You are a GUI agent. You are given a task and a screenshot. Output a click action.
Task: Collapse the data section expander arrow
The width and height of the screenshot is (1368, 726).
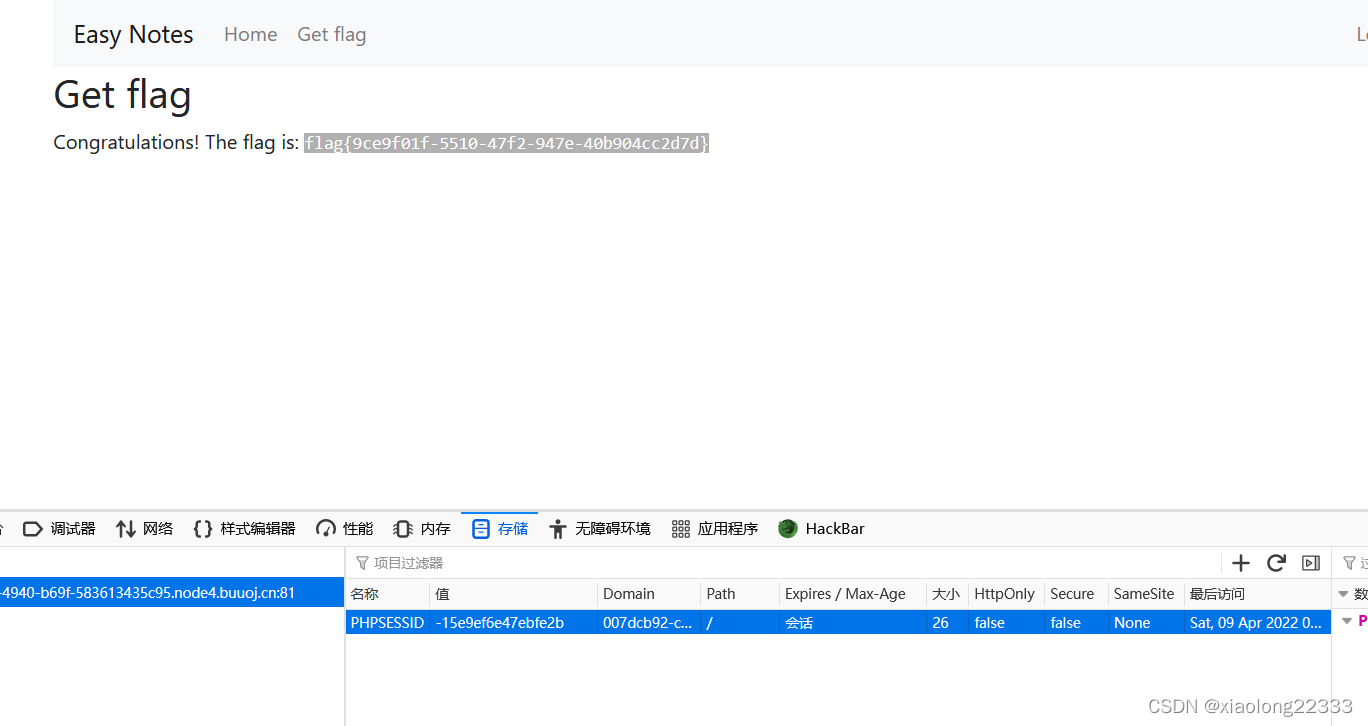tap(1343, 594)
